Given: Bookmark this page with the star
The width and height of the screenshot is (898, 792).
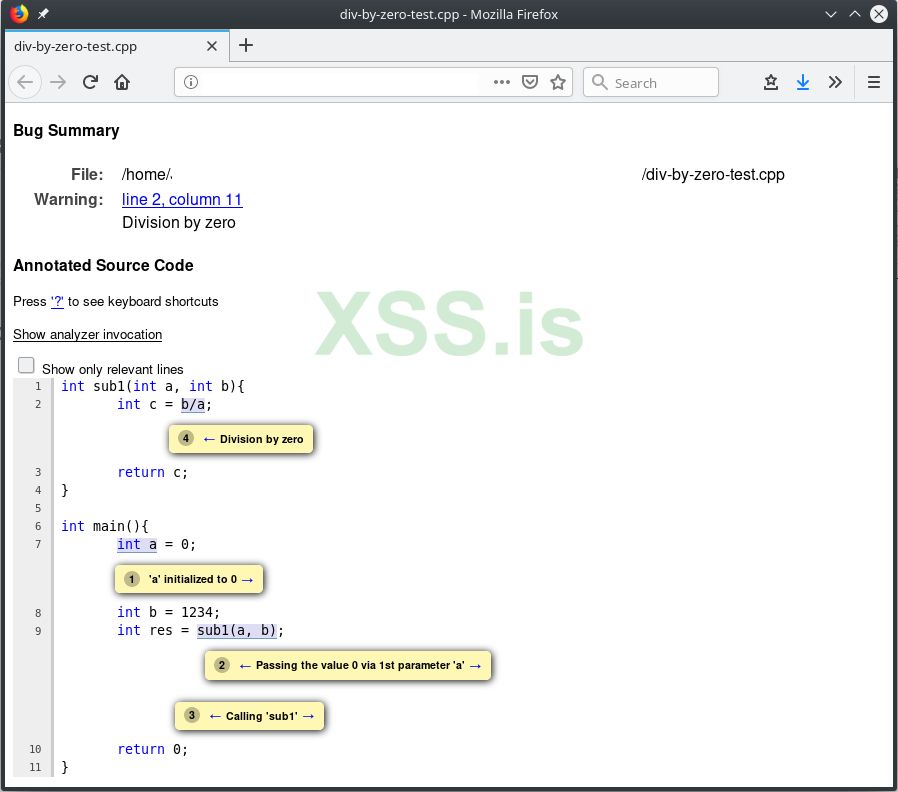Looking at the screenshot, I should point(558,82).
